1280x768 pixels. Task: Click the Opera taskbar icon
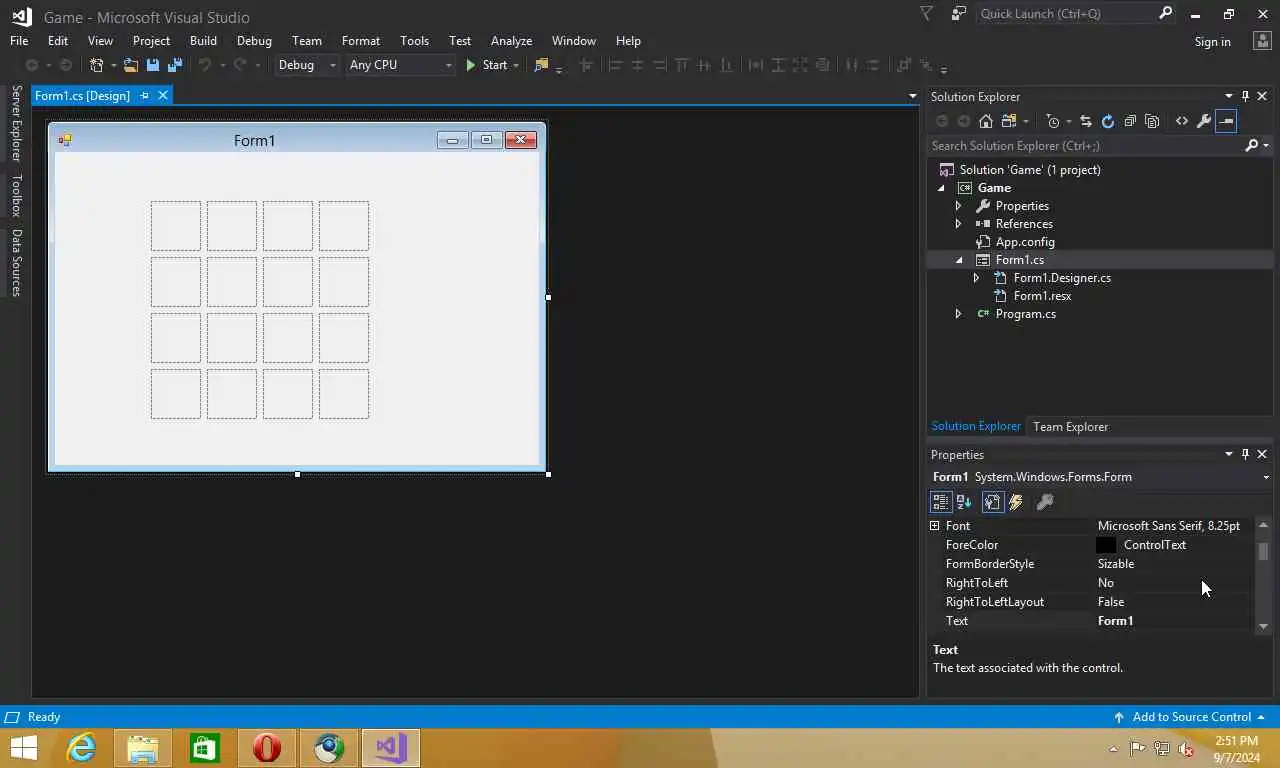point(267,748)
